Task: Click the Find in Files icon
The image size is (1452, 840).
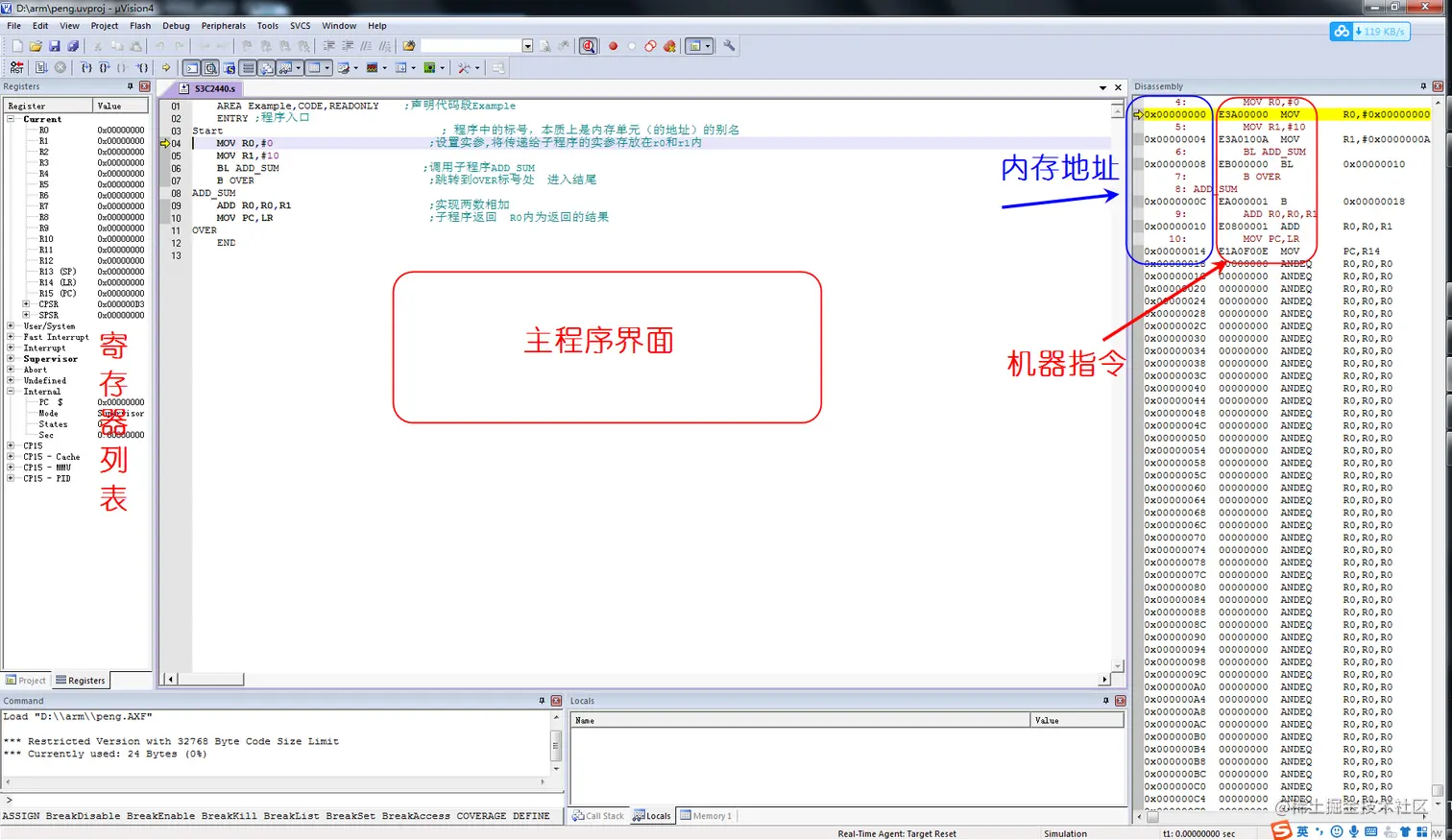Action: click(409, 45)
